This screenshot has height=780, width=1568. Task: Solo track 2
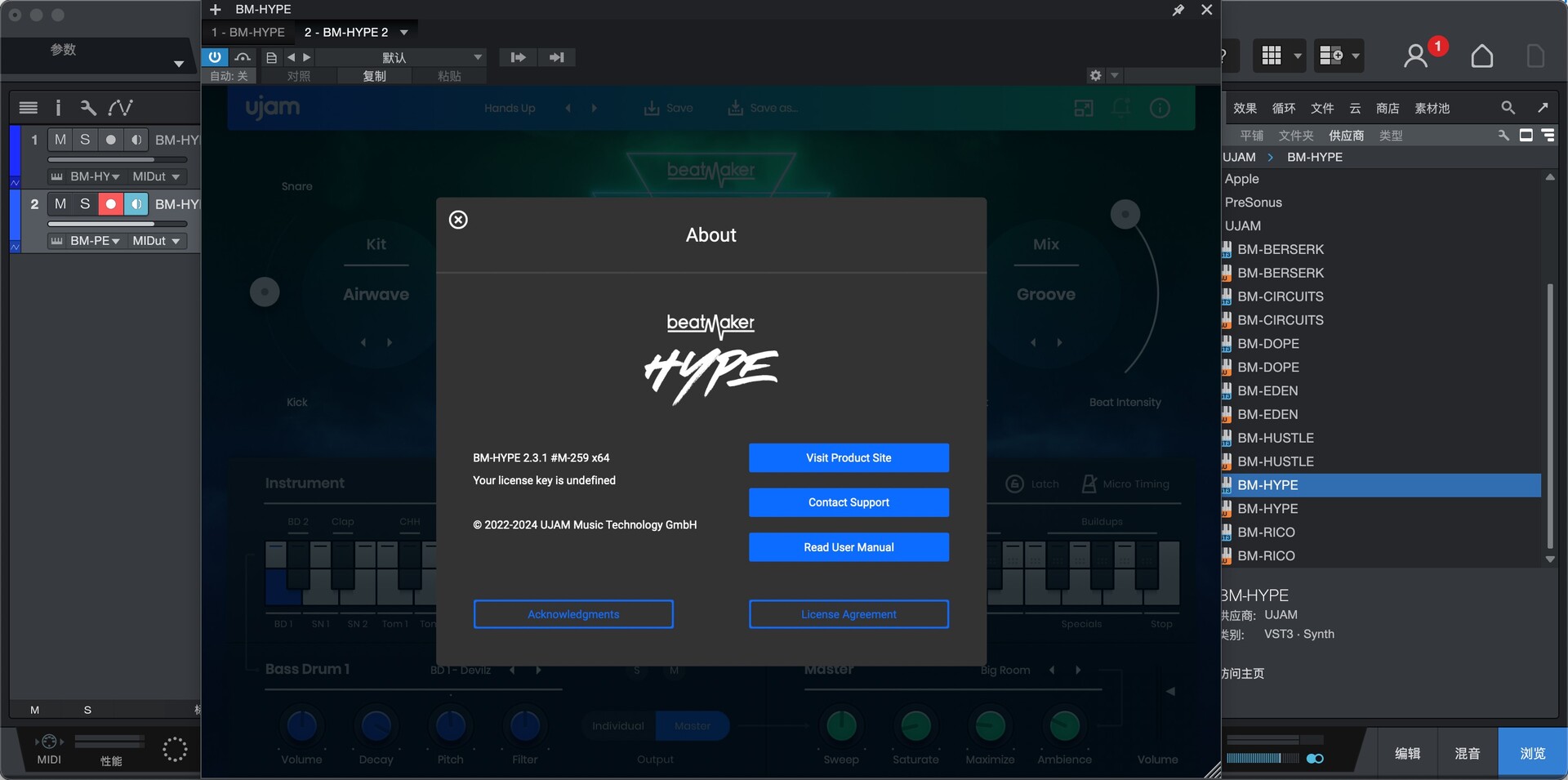(85, 203)
